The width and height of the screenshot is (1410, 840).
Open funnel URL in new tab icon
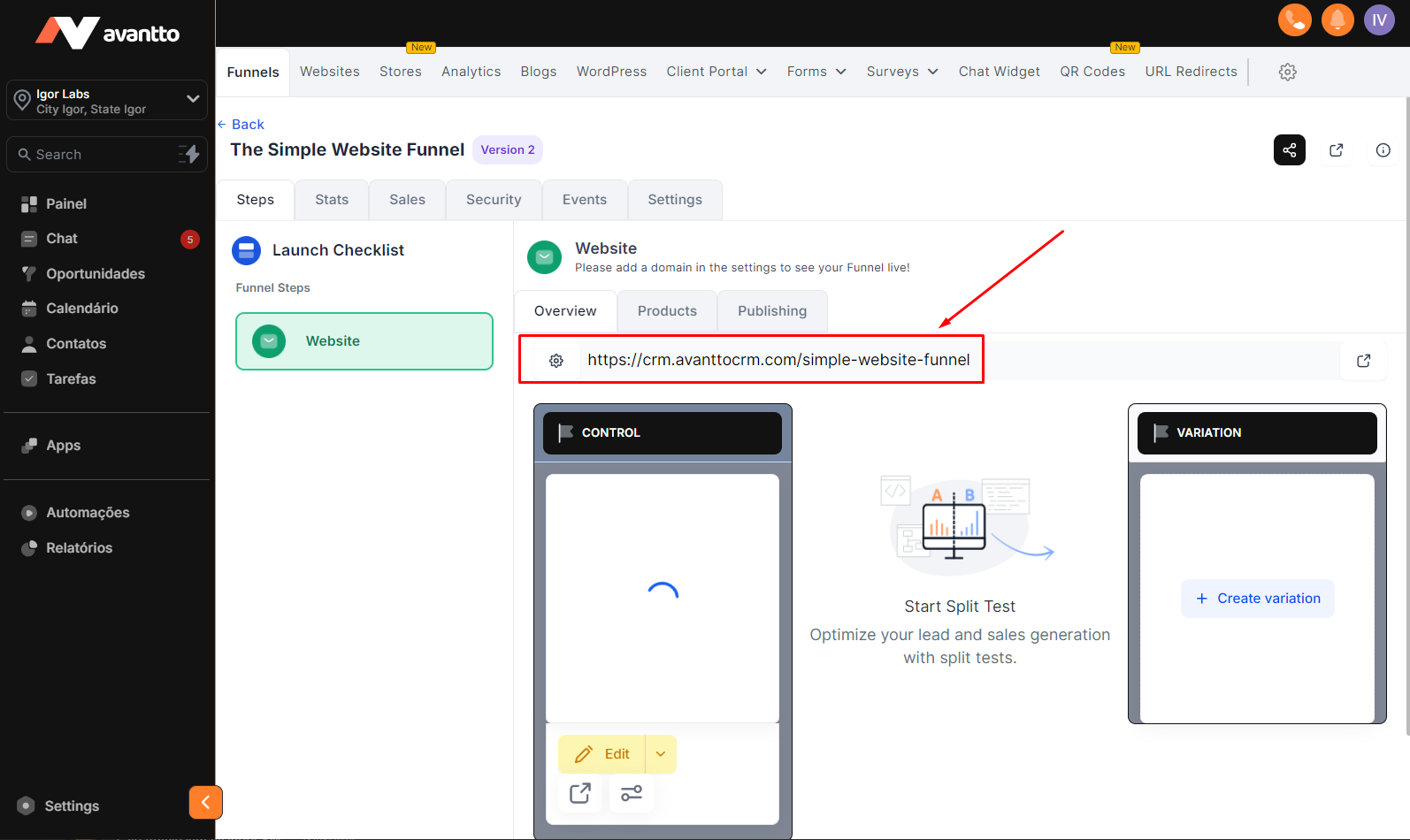1363,361
